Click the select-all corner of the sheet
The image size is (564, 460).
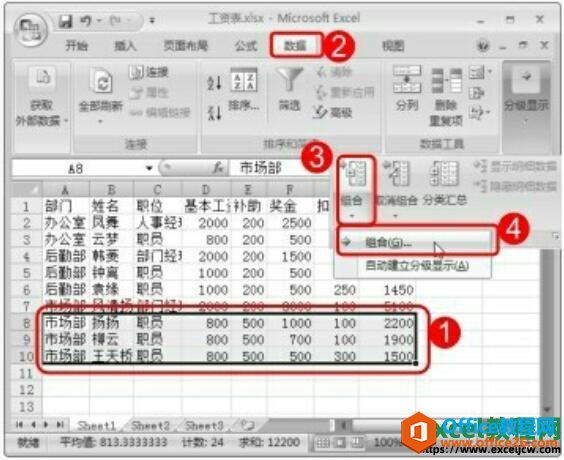27,190
